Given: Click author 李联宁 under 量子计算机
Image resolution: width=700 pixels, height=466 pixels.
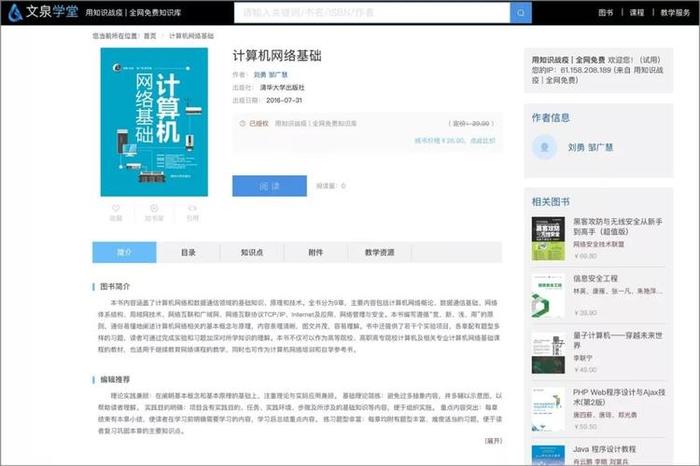Looking at the screenshot, I should coord(583,358).
